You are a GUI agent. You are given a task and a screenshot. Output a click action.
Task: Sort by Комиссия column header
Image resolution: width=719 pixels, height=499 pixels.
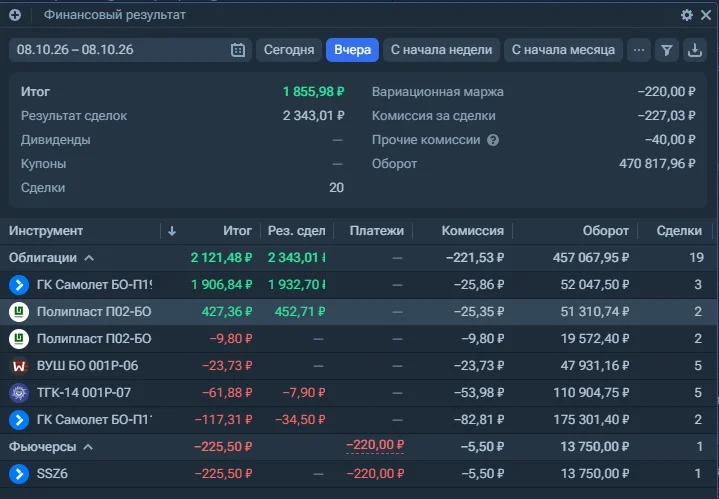coord(472,231)
